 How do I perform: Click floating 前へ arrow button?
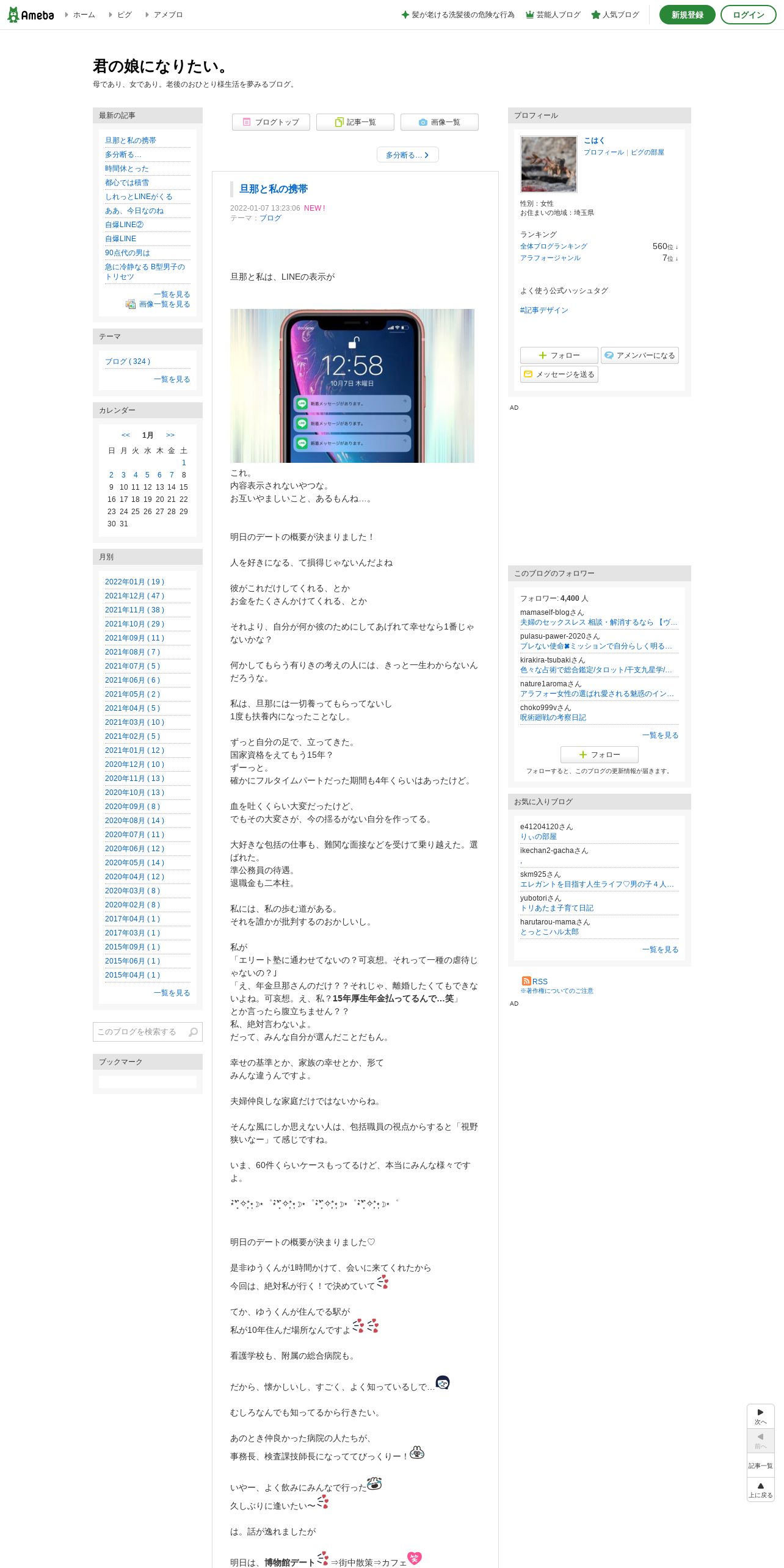[x=761, y=1441]
